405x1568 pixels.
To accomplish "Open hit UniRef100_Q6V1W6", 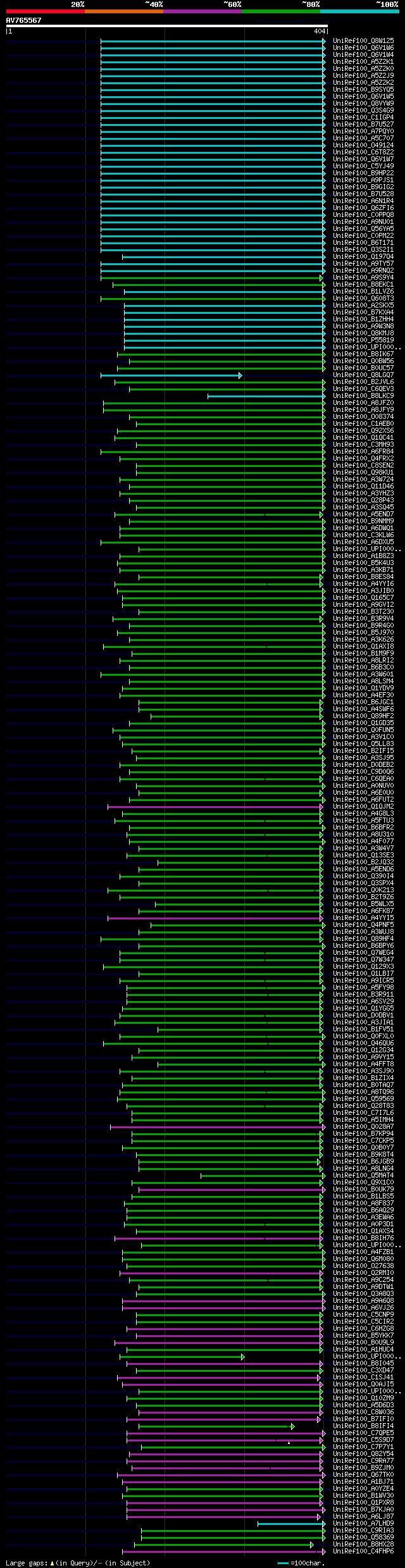I will [363, 47].
